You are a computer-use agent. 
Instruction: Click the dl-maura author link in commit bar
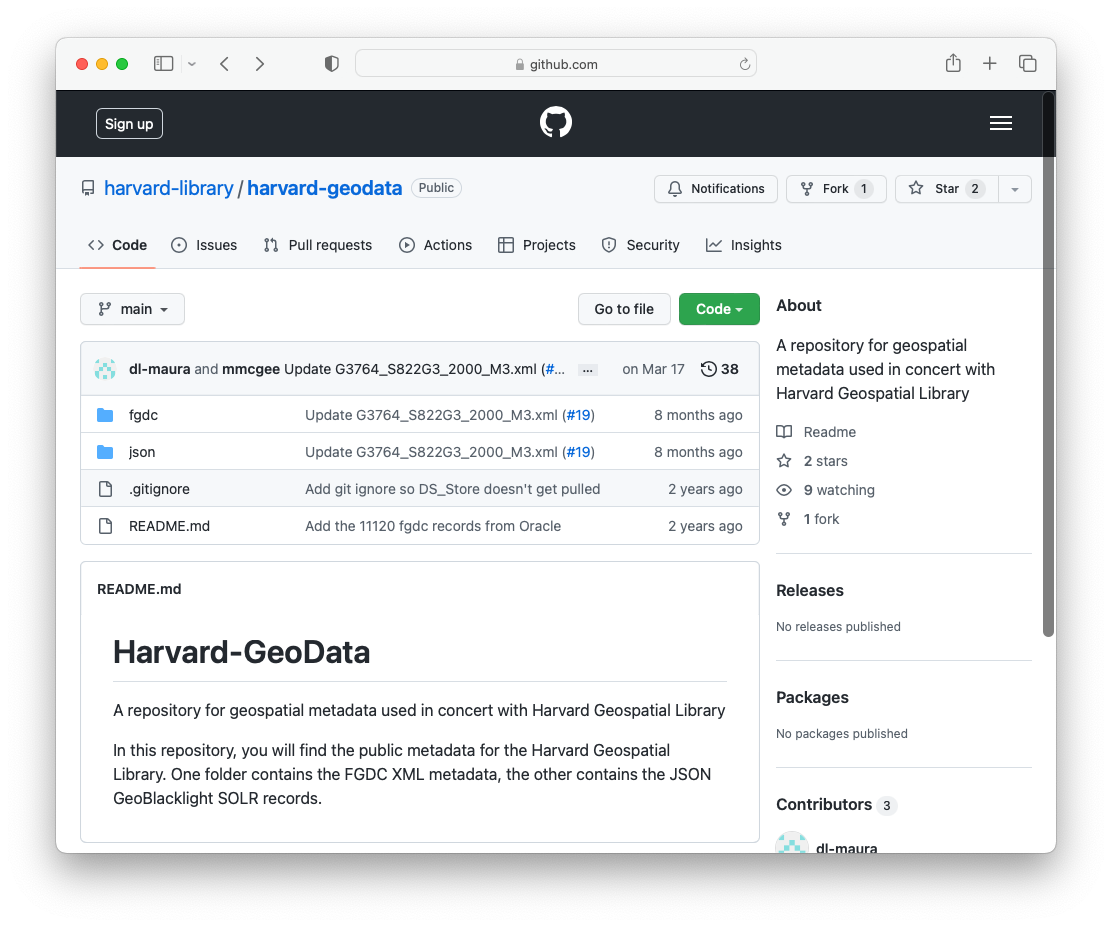click(160, 369)
